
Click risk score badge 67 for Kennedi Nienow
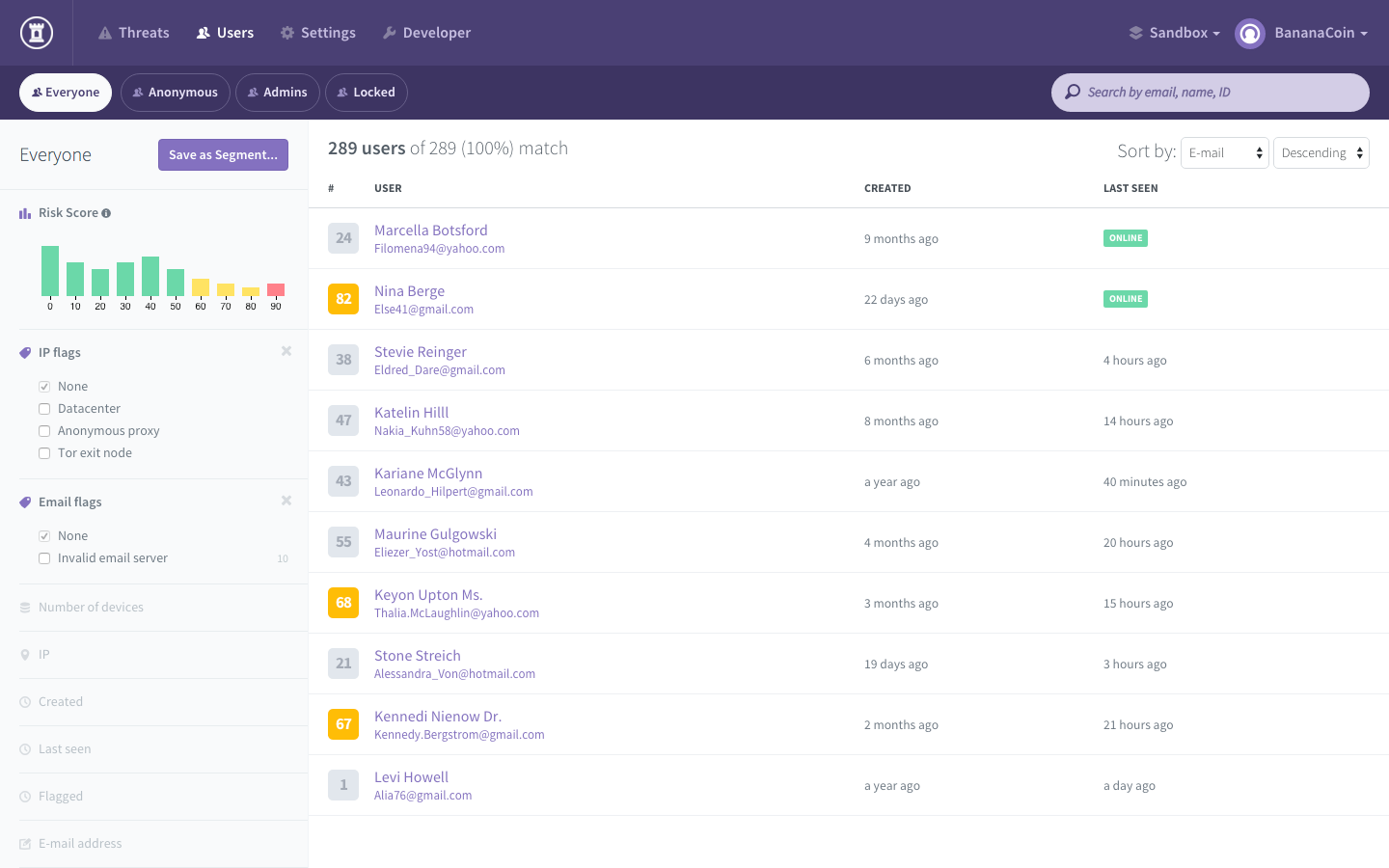click(x=343, y=724)
